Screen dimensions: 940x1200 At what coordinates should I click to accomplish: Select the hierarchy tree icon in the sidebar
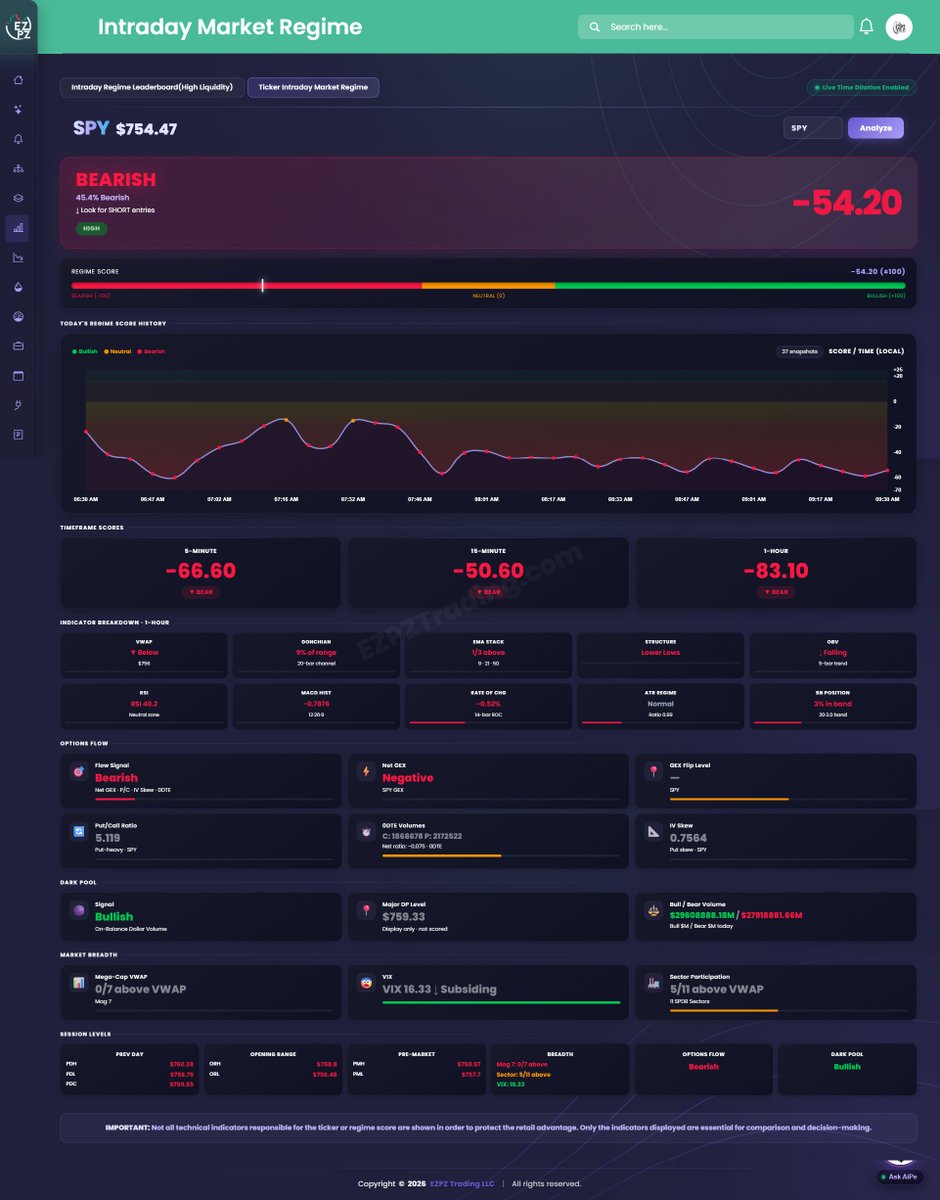[18, 169]
